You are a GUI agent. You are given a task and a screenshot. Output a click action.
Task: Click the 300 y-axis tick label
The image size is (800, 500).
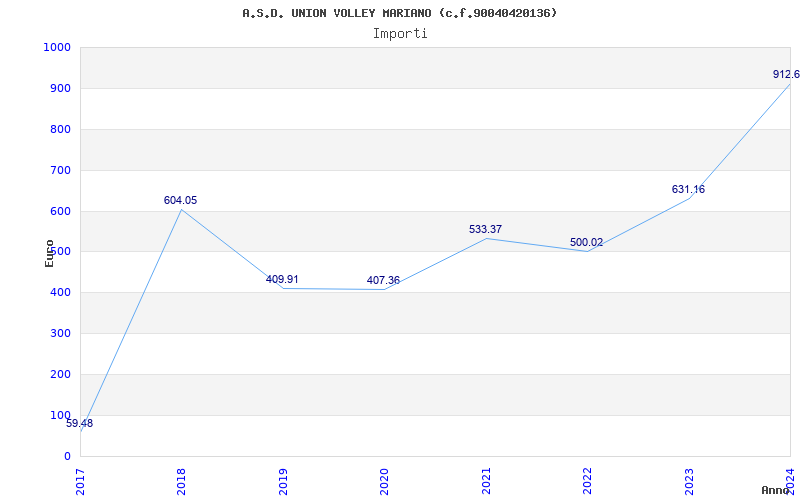pos(60,333)
